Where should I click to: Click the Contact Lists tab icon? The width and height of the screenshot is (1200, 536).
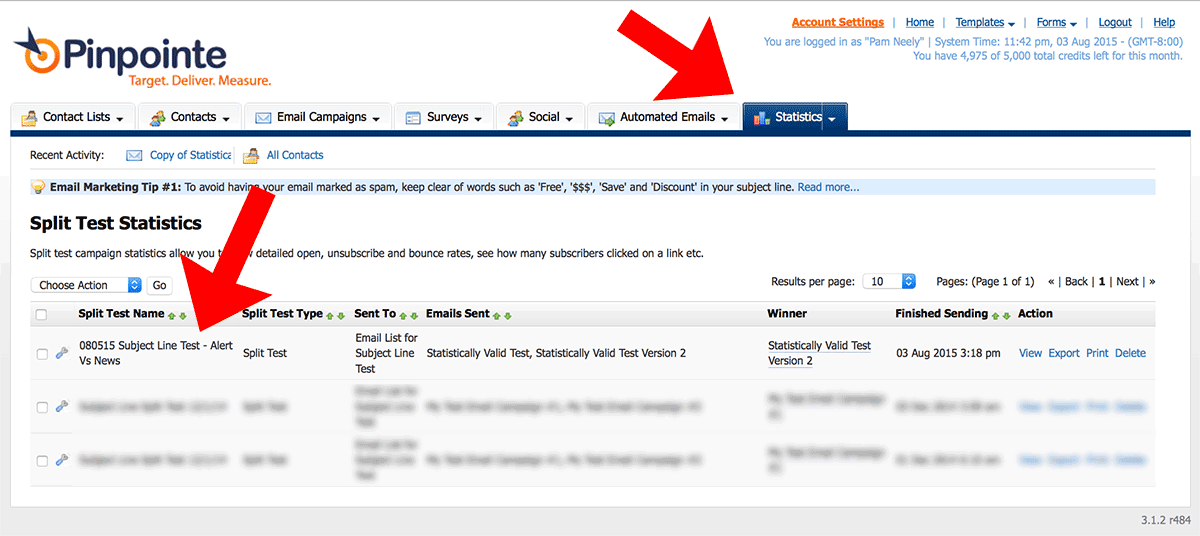[30, 117]
